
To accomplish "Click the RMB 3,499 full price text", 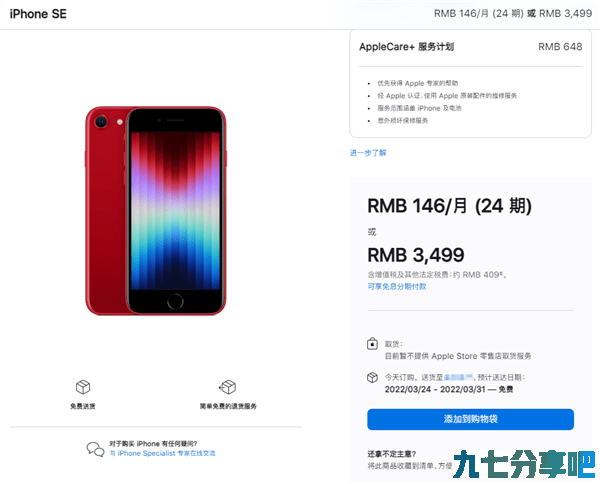I will pos(416,255).
